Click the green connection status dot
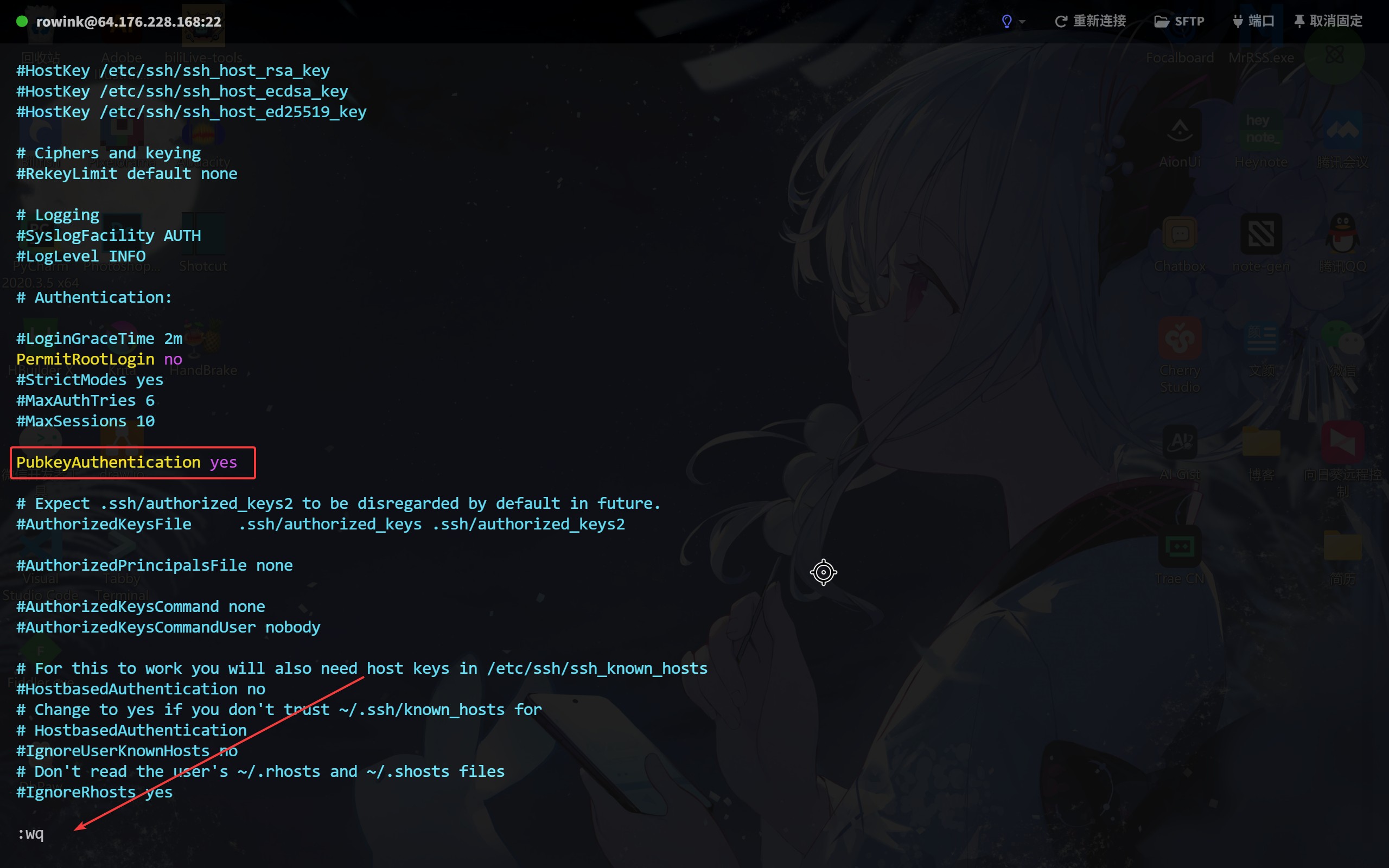 point(22,21)
